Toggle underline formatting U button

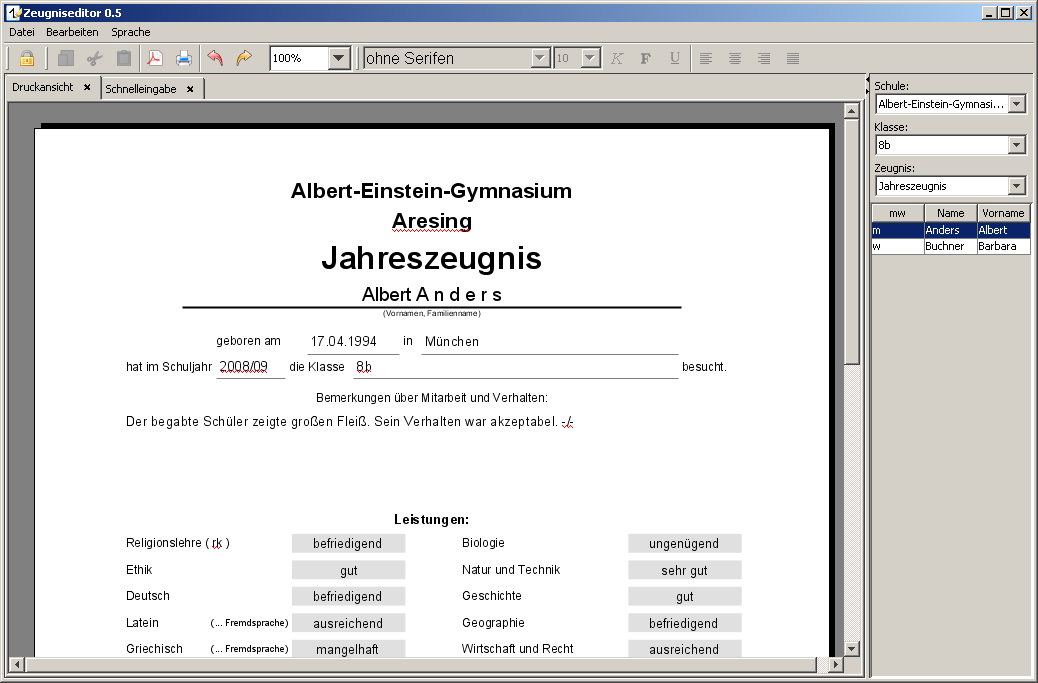point(675,58)
